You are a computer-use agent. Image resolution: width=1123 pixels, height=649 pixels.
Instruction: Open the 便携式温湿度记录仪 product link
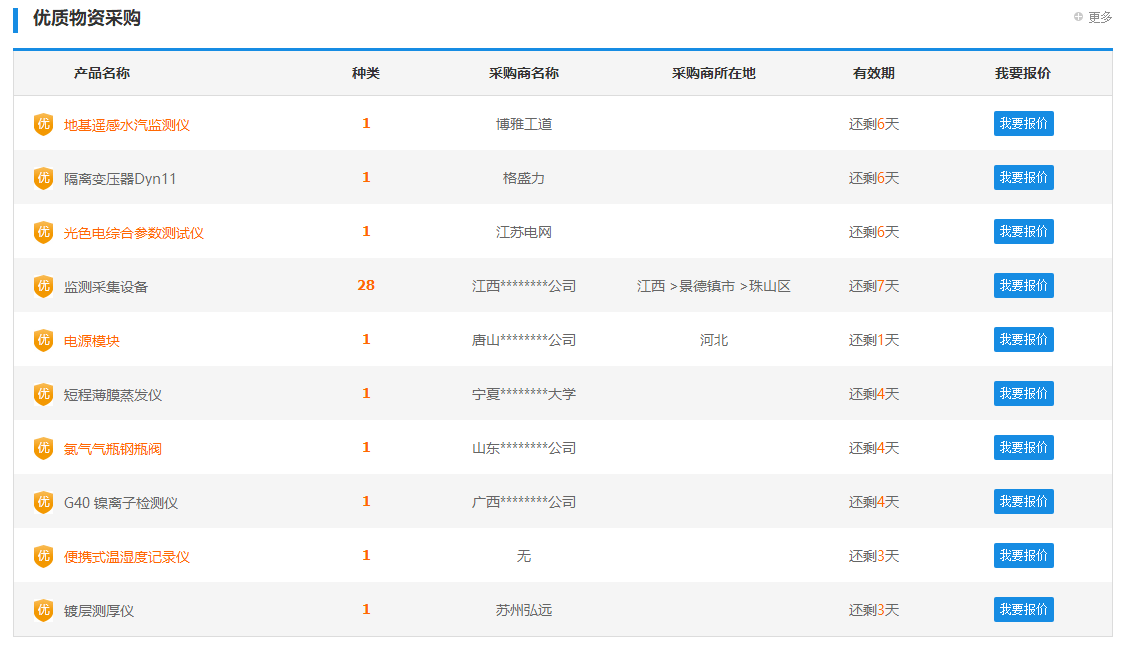[127, 557]
